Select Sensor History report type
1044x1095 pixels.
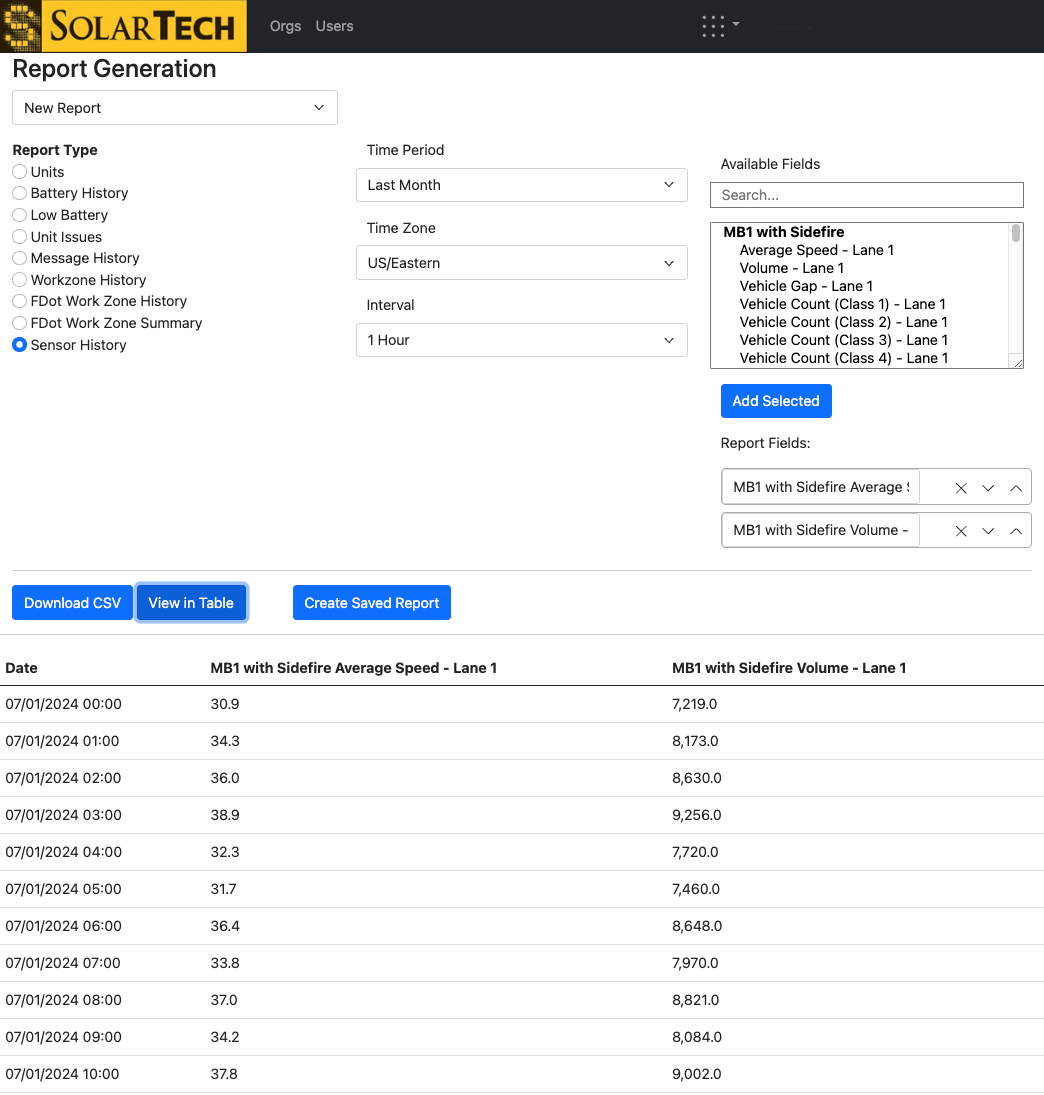point(20,345)
